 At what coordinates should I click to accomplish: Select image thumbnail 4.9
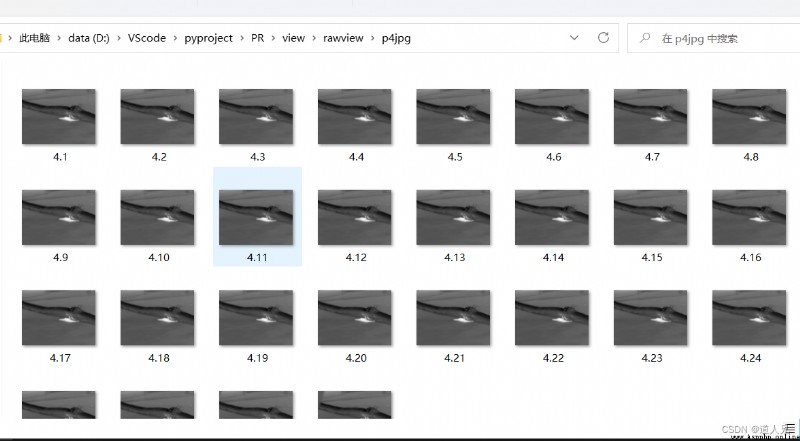click(x=59, y=217)
